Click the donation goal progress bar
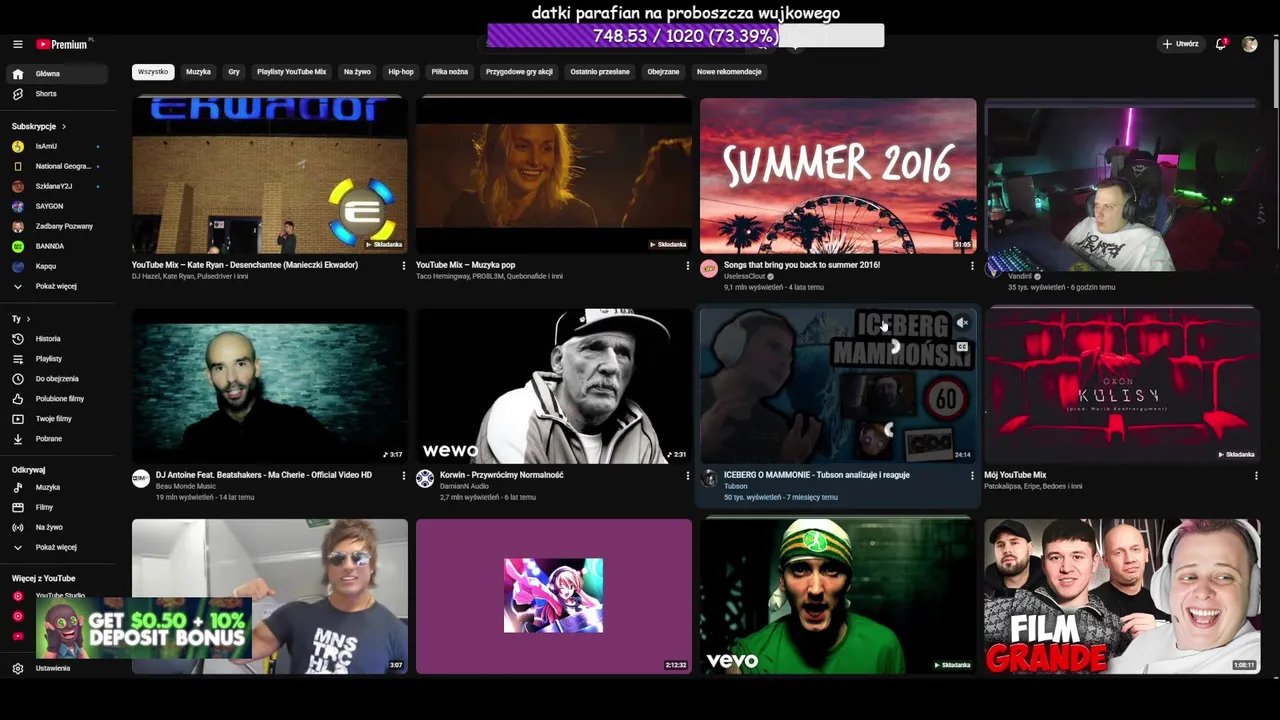 click(x=685, y=36)
